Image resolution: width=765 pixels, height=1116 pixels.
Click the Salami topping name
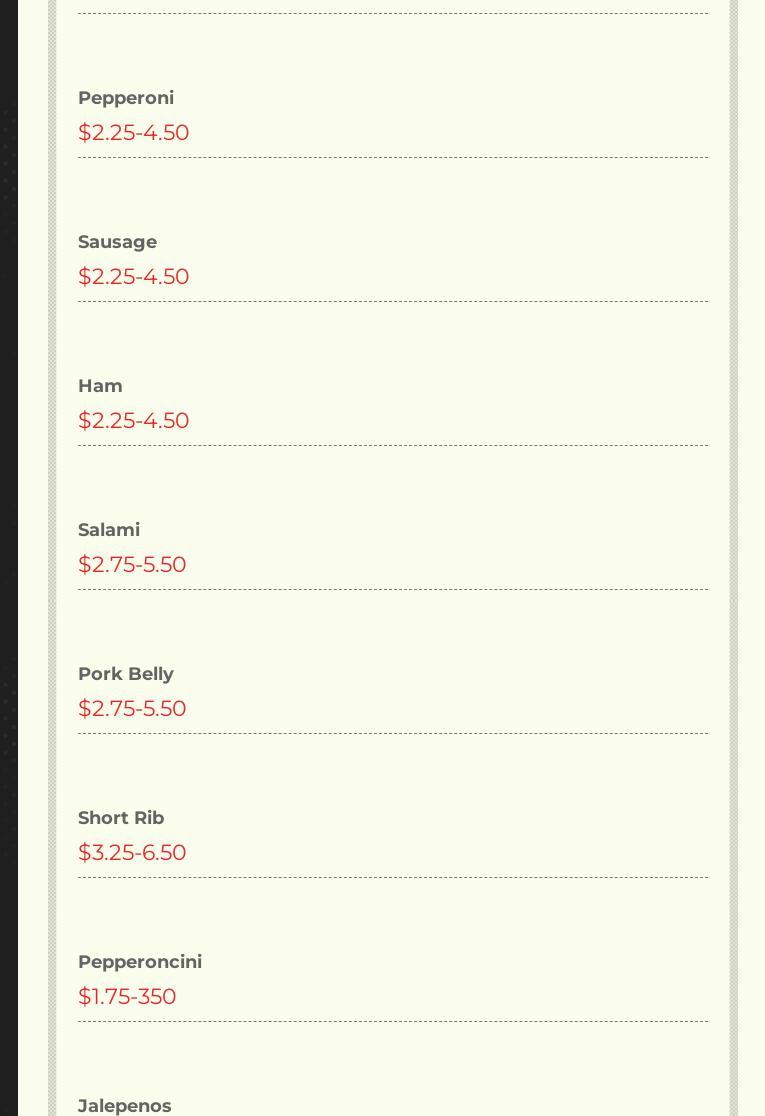109,530
